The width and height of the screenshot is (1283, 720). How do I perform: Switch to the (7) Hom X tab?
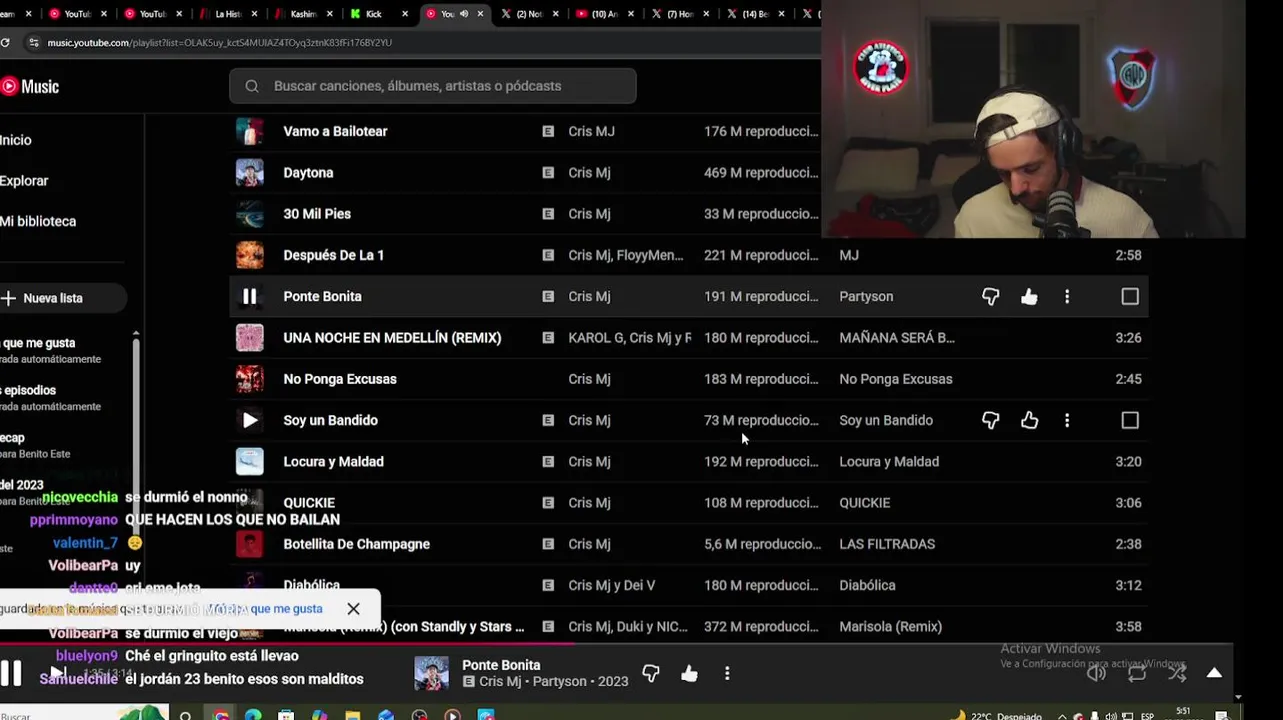pos(679,14)
